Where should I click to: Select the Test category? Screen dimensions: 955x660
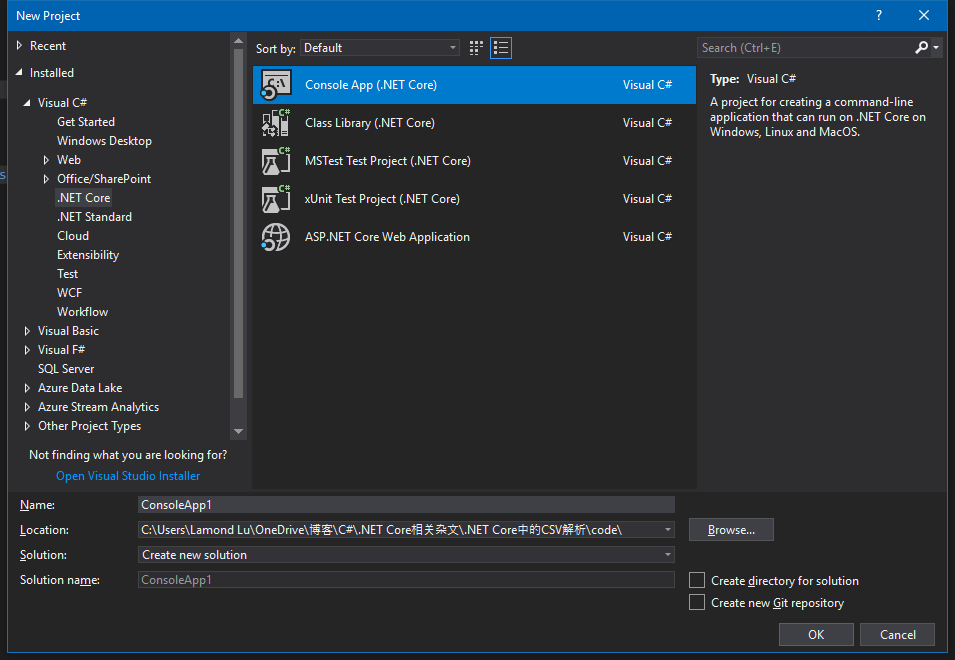tap(68, 274)
